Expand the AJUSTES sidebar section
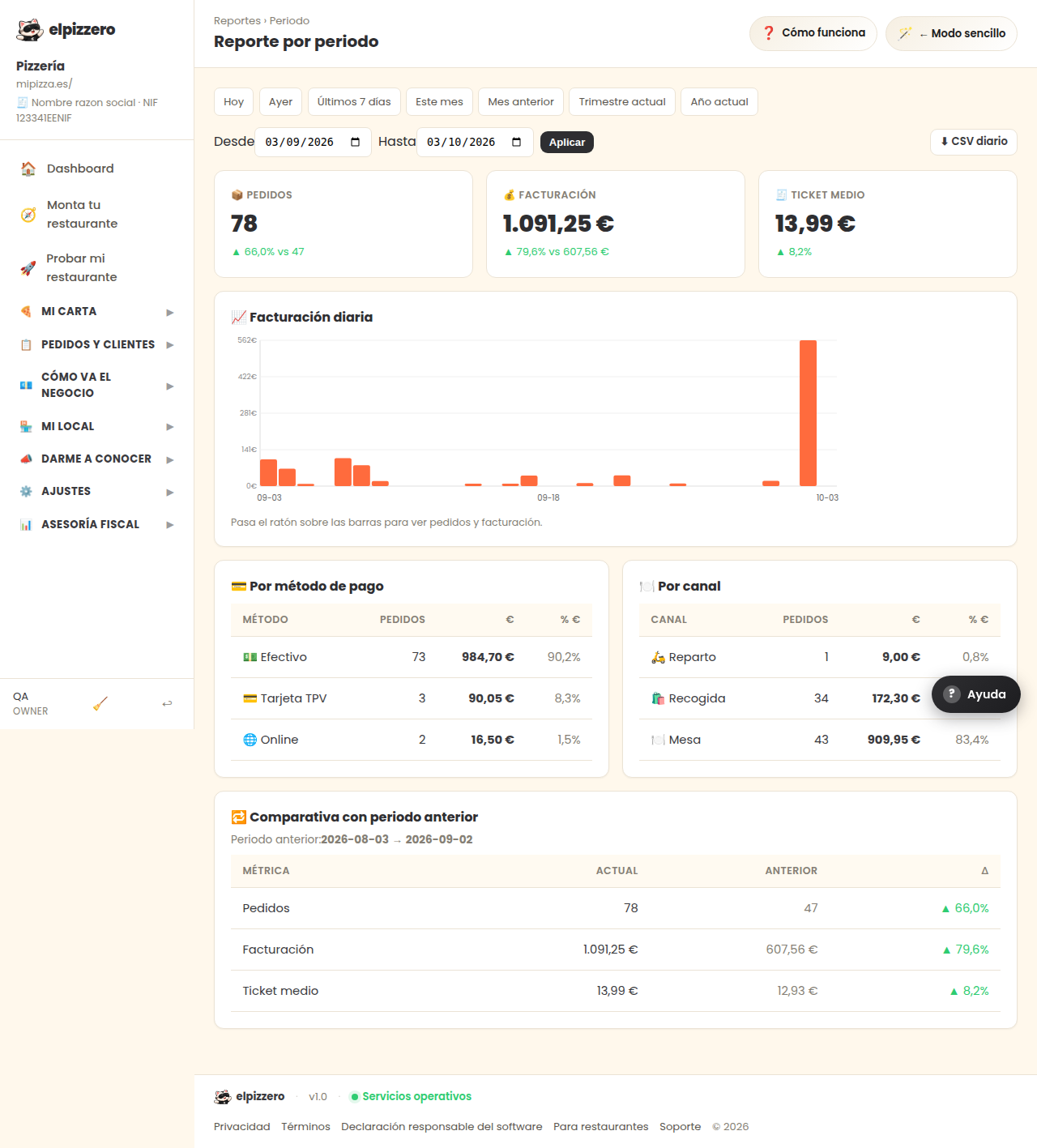1037x1148 pixels. coord(97,492)
